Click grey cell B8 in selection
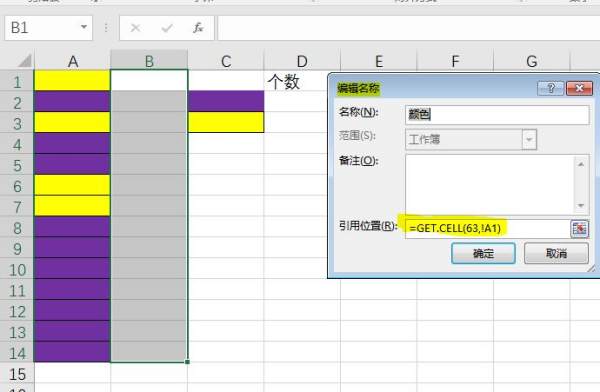The height and width of the screenshot is (392, 600). click(x=149, y=227)
